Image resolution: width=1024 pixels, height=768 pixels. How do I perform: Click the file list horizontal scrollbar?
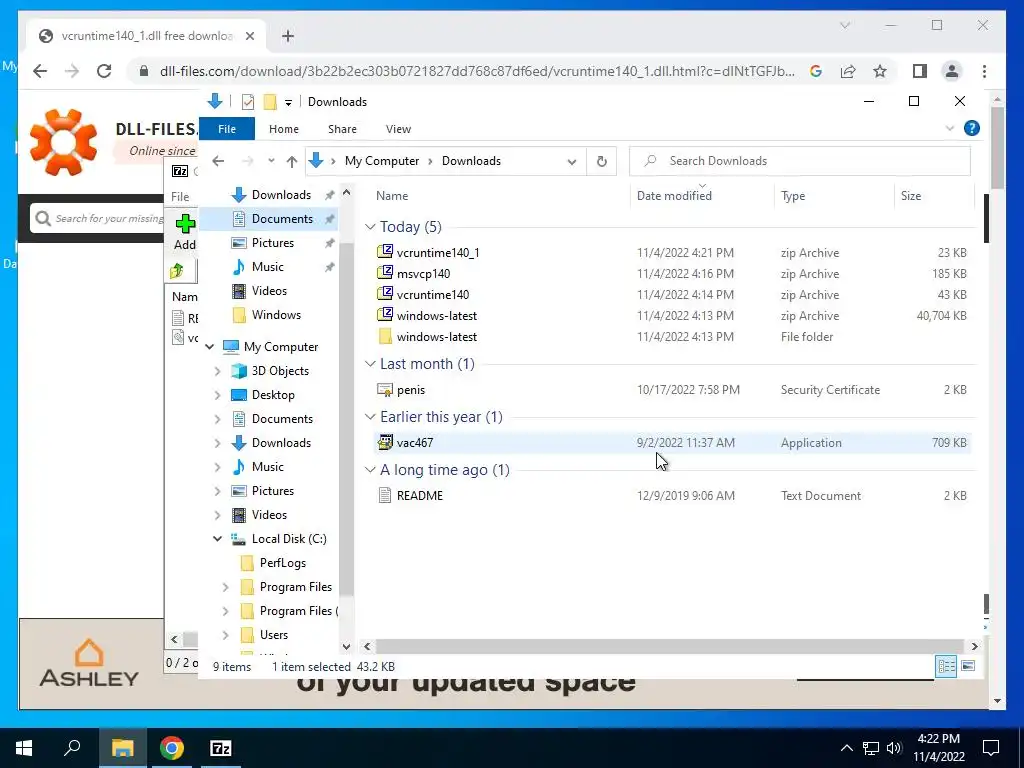[x=670, y=646]
